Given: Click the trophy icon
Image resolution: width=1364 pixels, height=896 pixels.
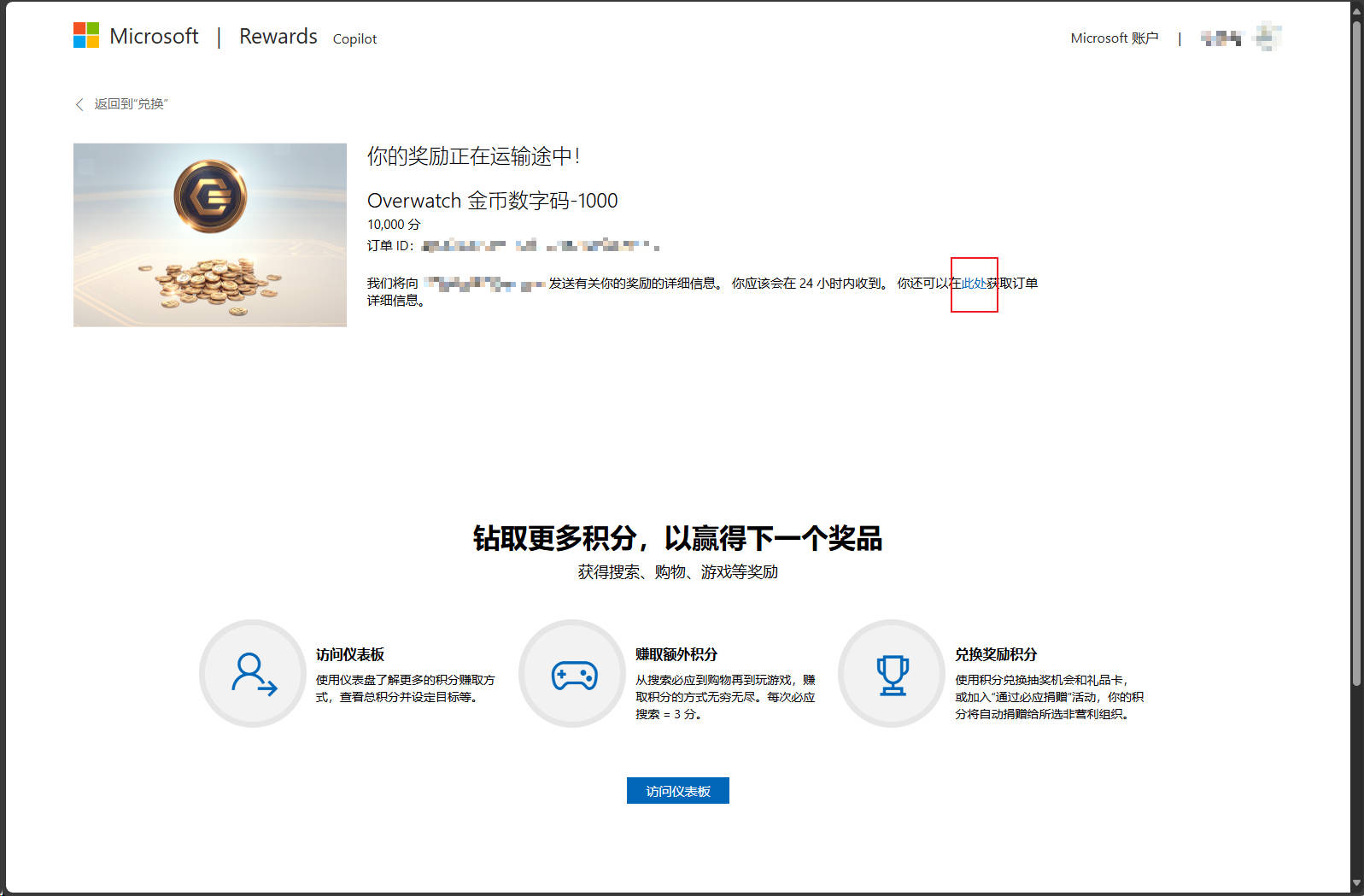Looking at the screenshot, I should 893,675.
